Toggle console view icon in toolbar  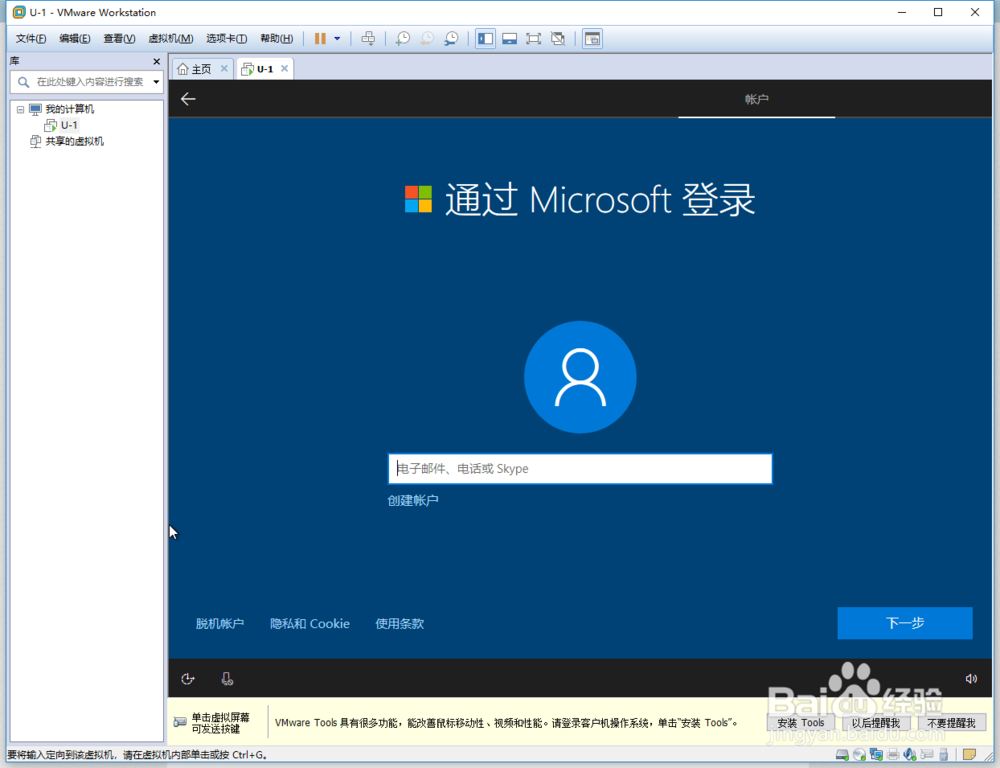point(592,39)
